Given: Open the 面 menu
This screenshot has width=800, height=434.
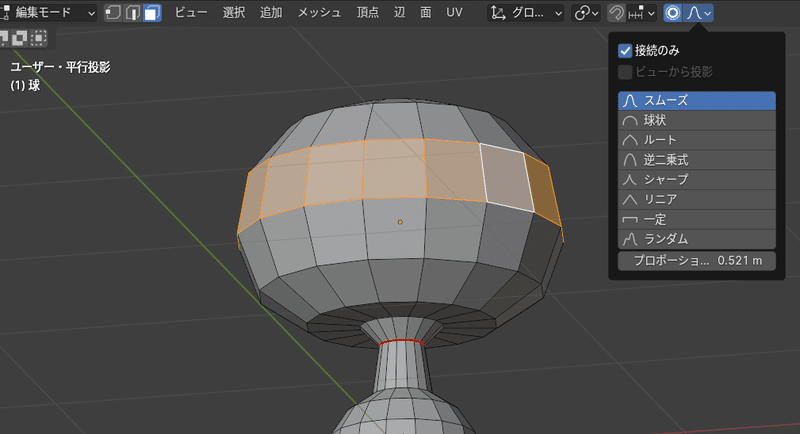Looking at the screenshot, I should [426, 13].
